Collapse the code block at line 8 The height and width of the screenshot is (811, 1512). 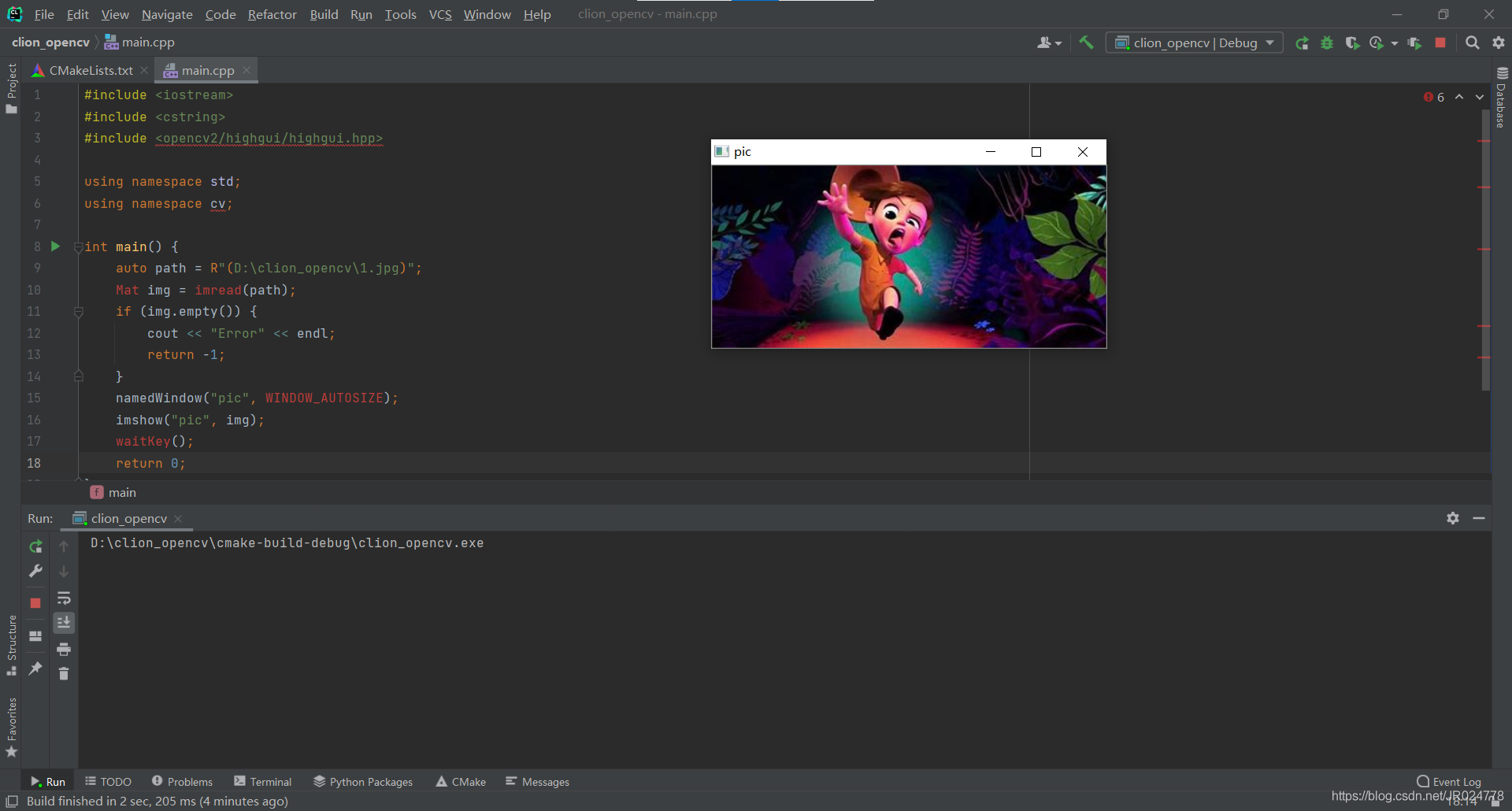(x=78, y=246)
